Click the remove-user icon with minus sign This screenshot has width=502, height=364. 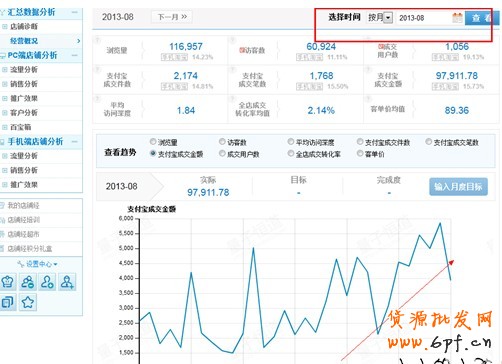coord(28,282)
